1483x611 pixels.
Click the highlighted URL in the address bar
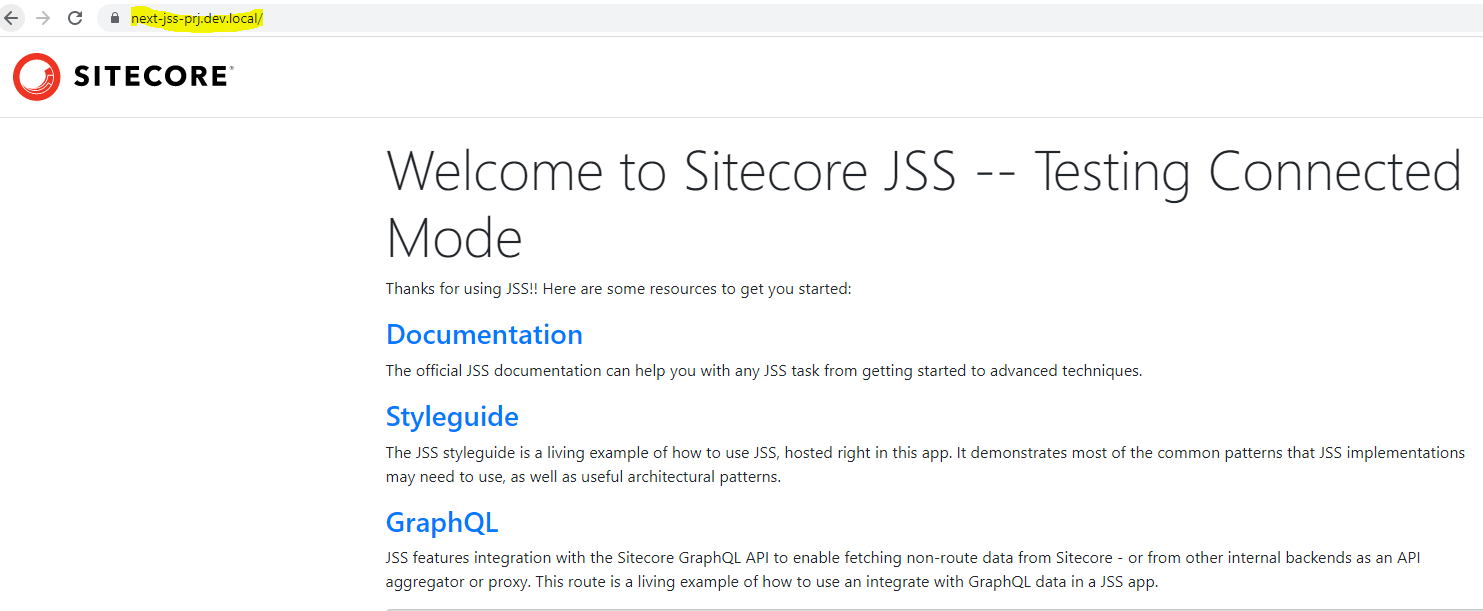click(195, 17)
